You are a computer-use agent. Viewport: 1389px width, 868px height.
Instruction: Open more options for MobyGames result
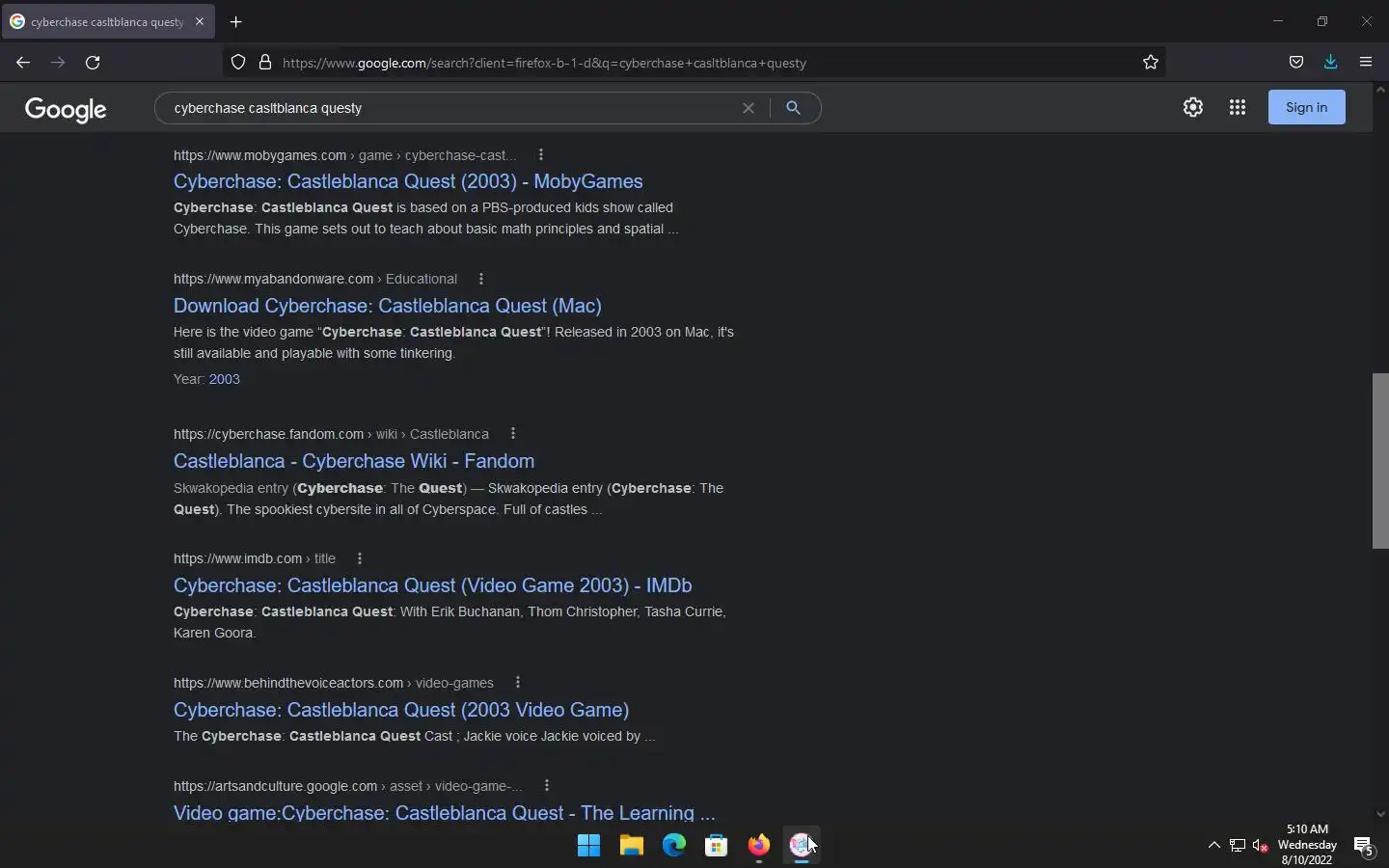tap(541, 154)
